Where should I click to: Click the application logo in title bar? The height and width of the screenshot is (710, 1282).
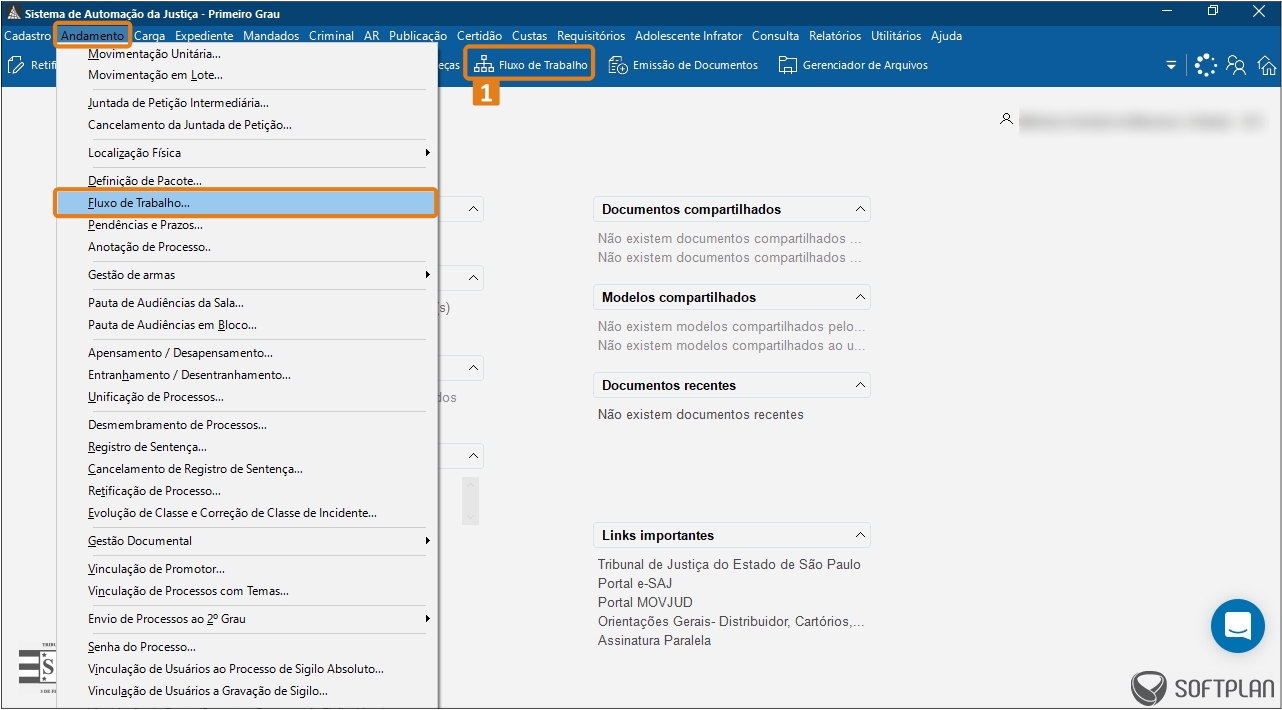(x=13, y=14)
